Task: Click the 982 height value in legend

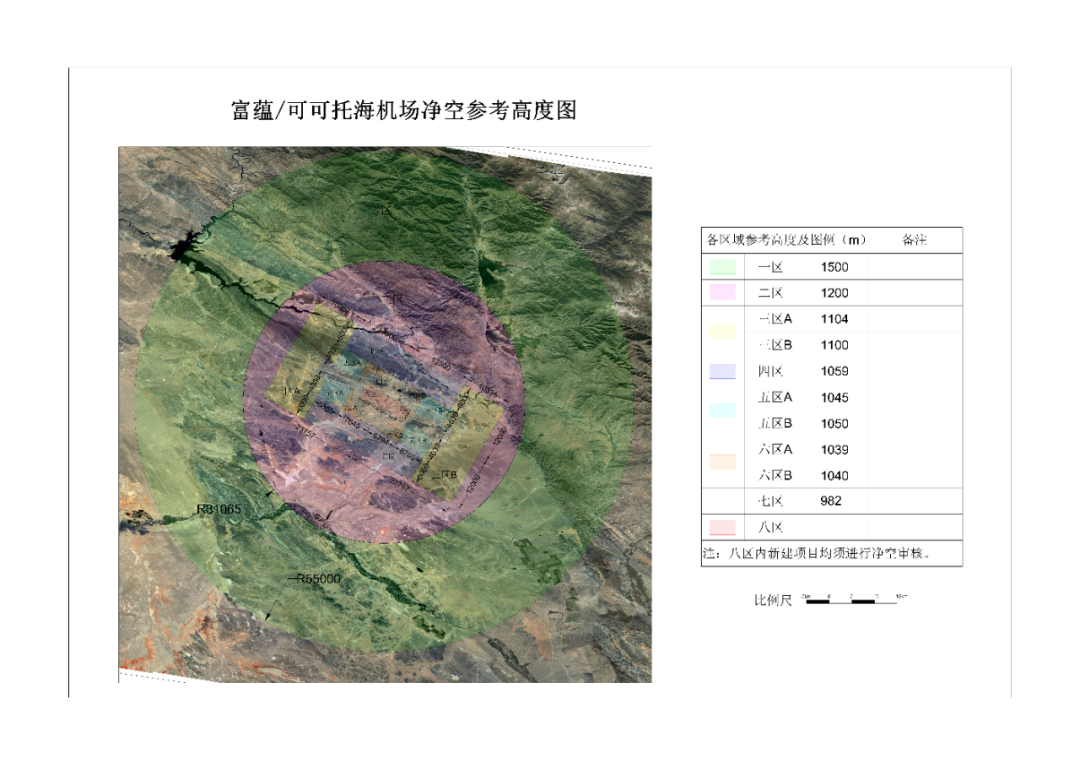Action: 830,501
